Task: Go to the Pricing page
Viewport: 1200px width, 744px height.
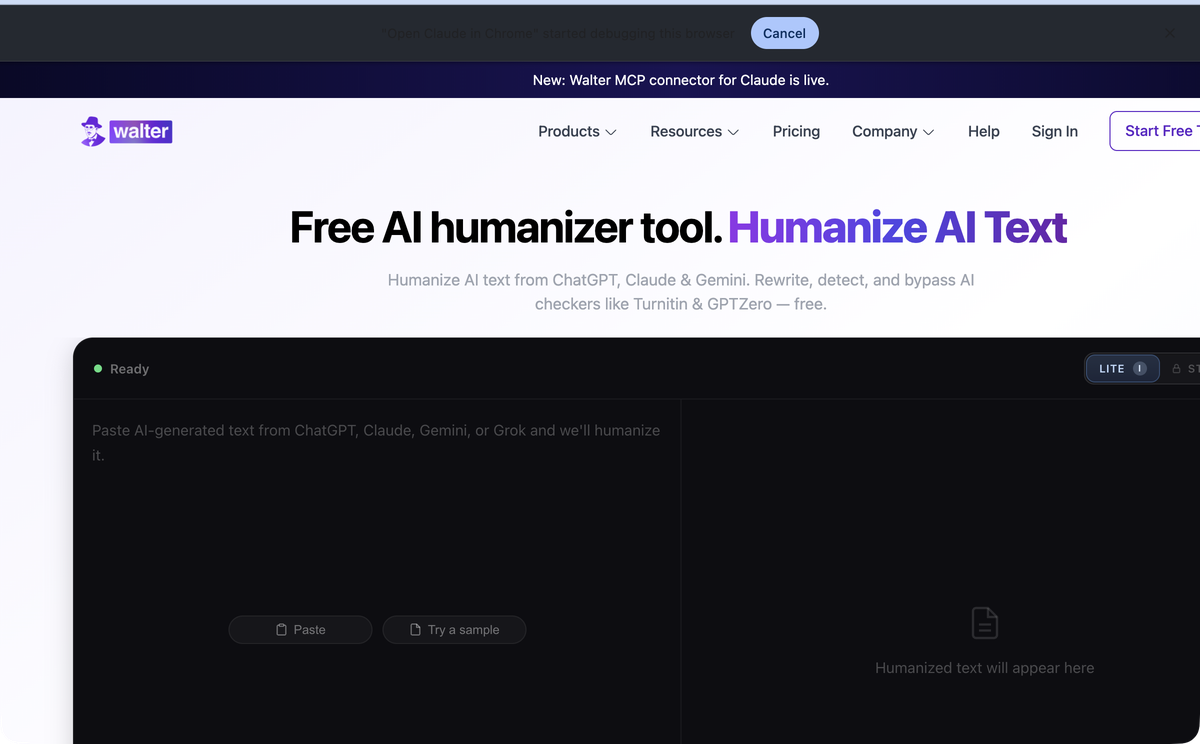Action: click(x=796, y=131)
